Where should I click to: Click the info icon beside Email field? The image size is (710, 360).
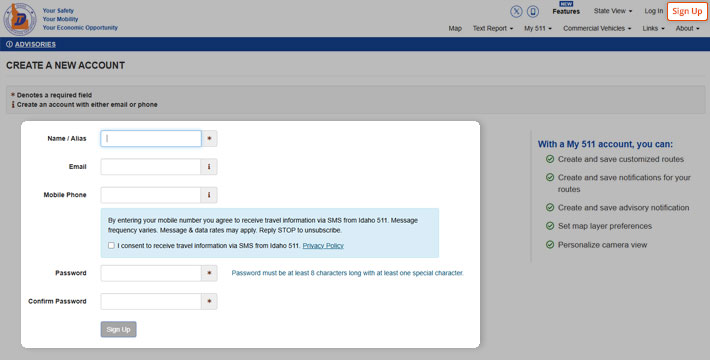(x=209, y=167)
